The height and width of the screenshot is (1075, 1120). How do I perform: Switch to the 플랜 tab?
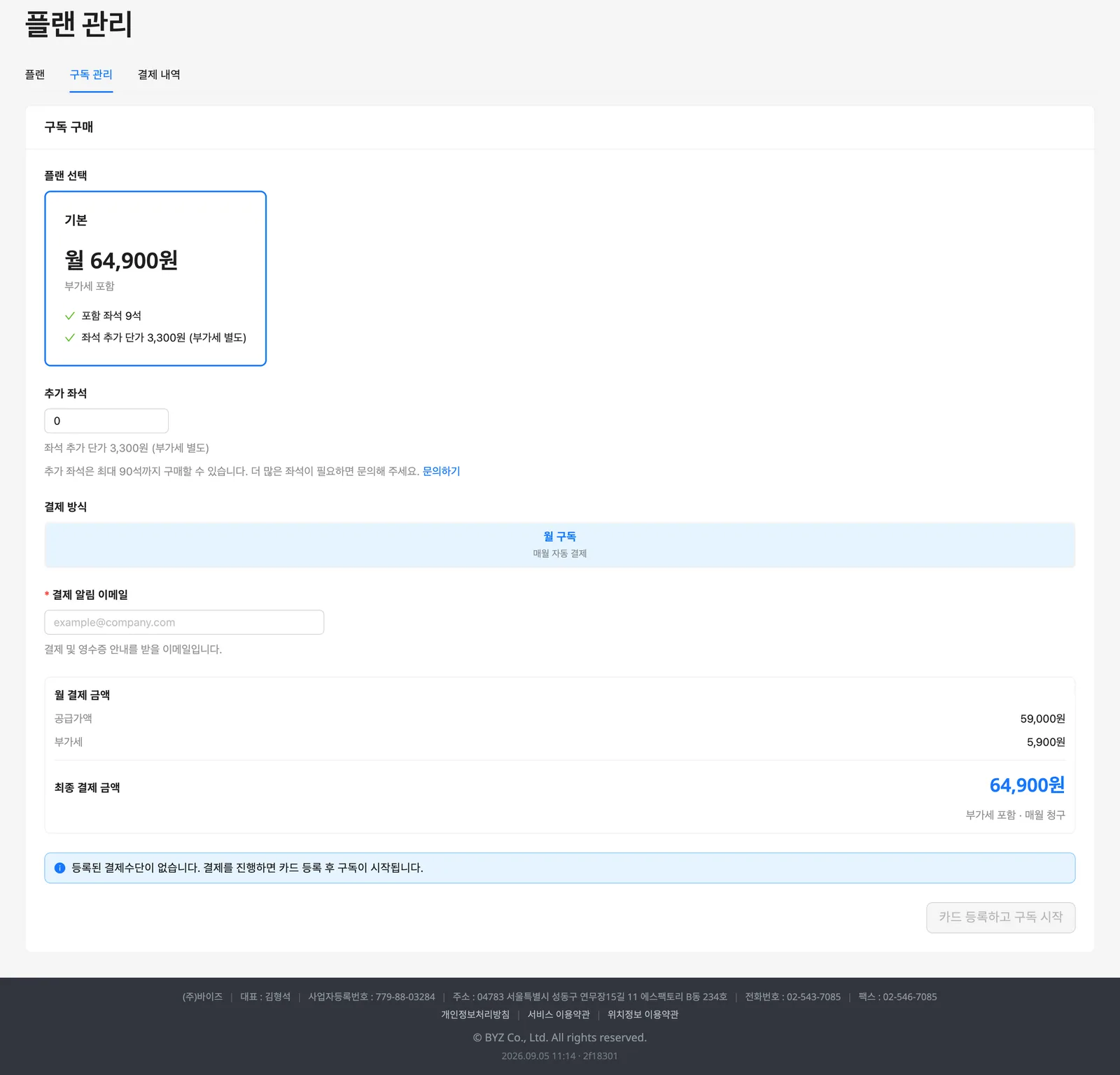pyautogui.click(x=35, y=74)
